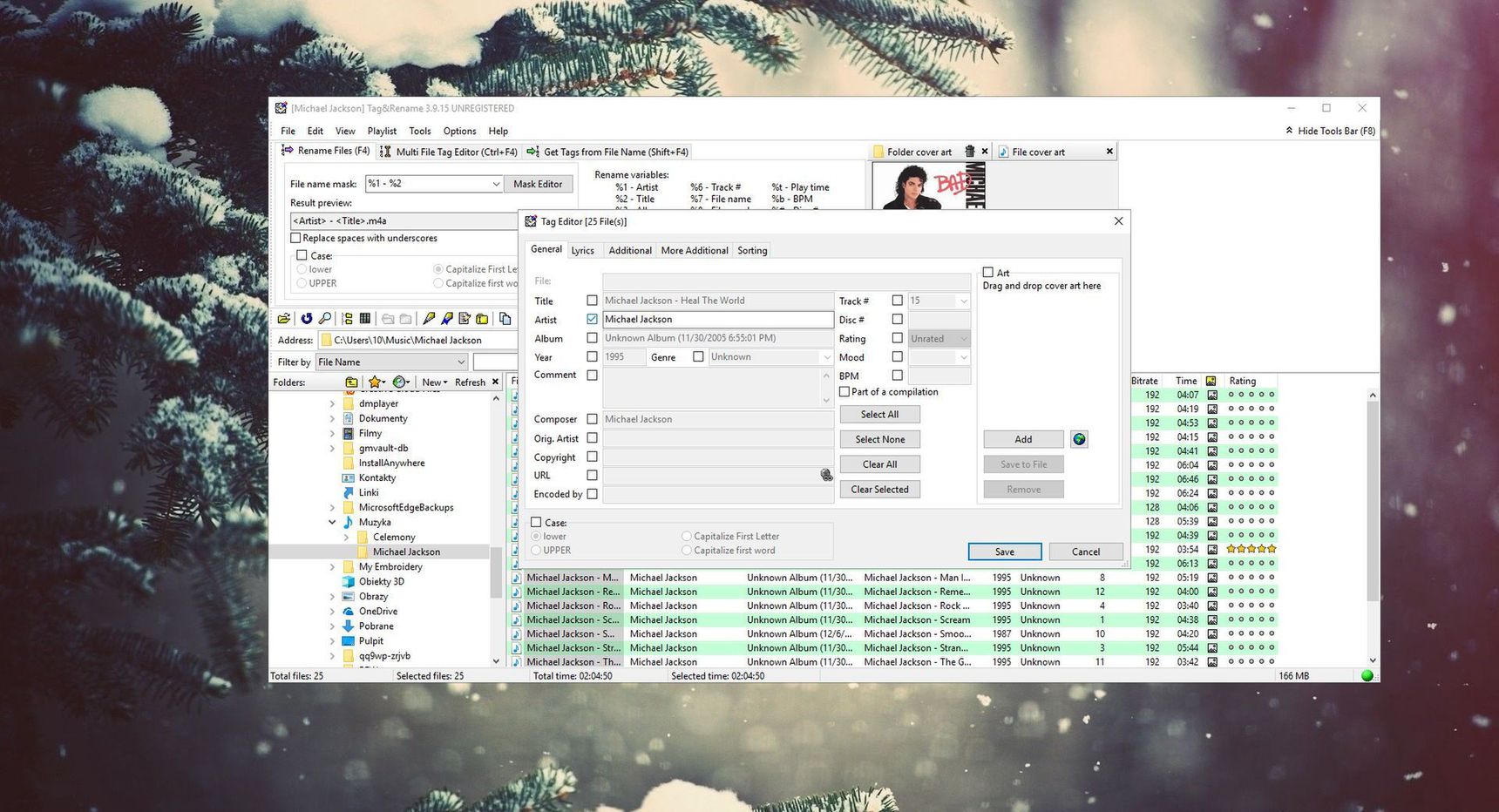Viewport: 1499px width, 812px height.
Task: Click five-star rating in 03:54 row
Action: [1251, 549]
